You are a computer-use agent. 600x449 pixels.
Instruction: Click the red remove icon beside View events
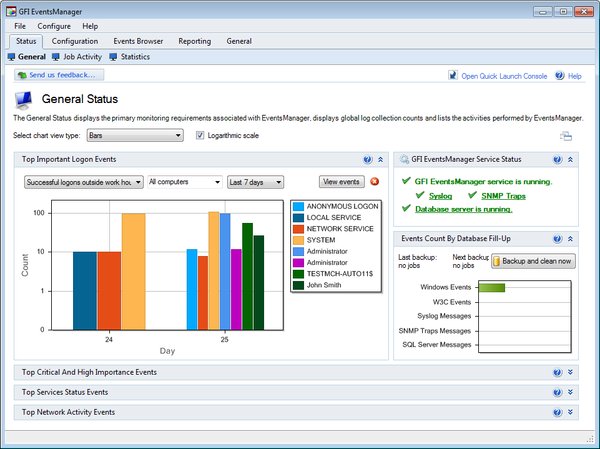(375, 181)
